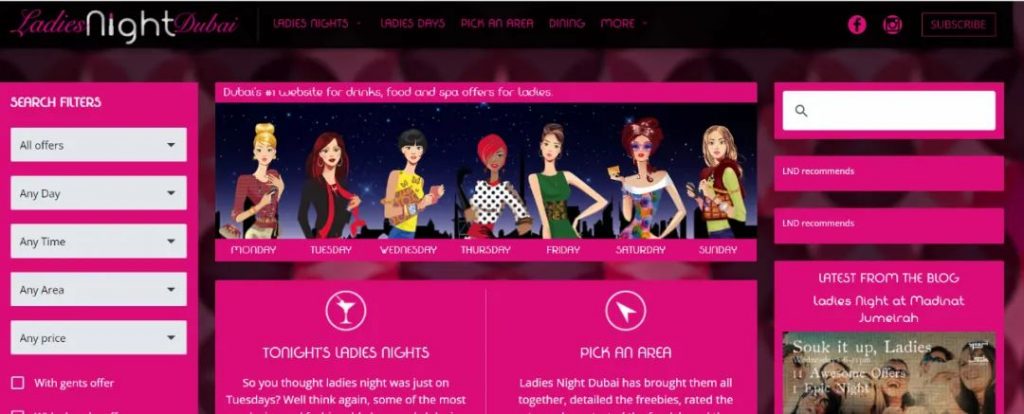Enable the With gents offer checkbox
The width and height of the screenshot is (1024, 414).
coord(18,383)
